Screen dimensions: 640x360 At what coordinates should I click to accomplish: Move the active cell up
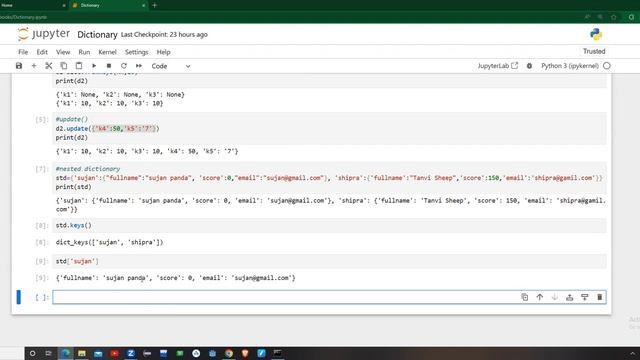(540, 297)
